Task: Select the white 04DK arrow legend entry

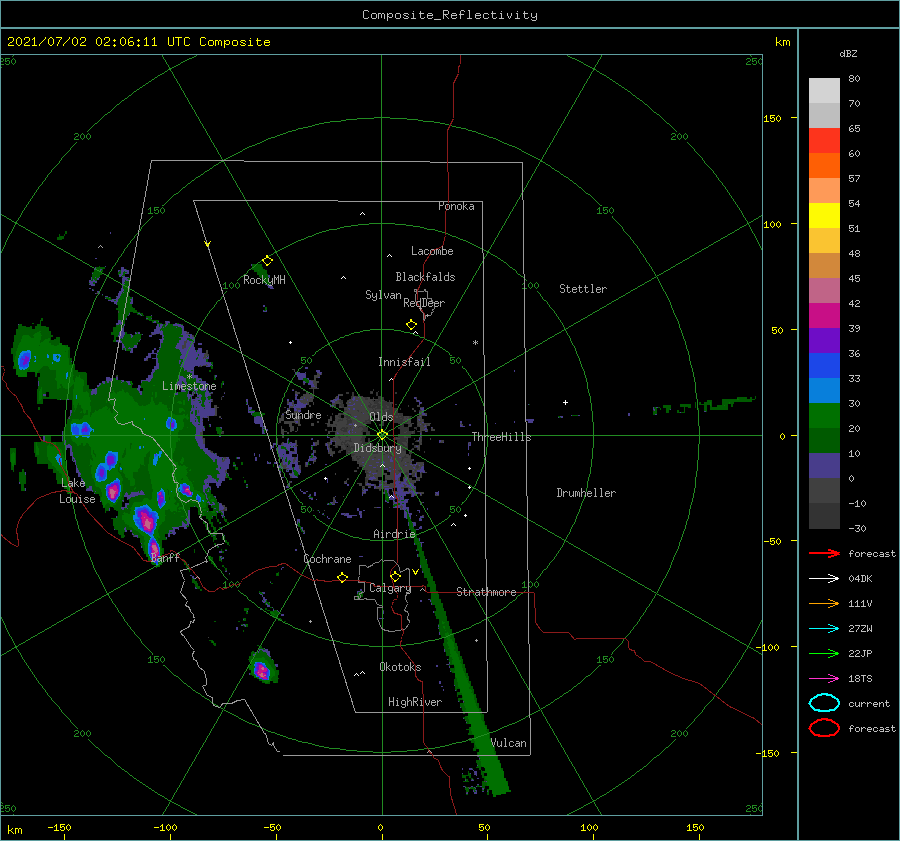Action: pyautogui.click(x=824, y=578)
